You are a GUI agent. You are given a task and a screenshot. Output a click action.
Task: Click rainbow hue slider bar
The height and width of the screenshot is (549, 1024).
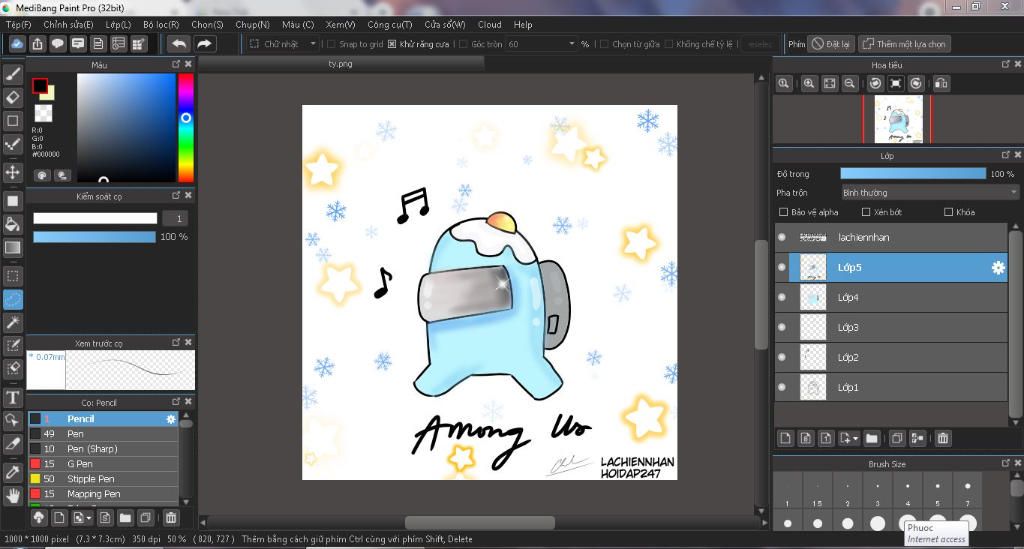tap(185, 127)
